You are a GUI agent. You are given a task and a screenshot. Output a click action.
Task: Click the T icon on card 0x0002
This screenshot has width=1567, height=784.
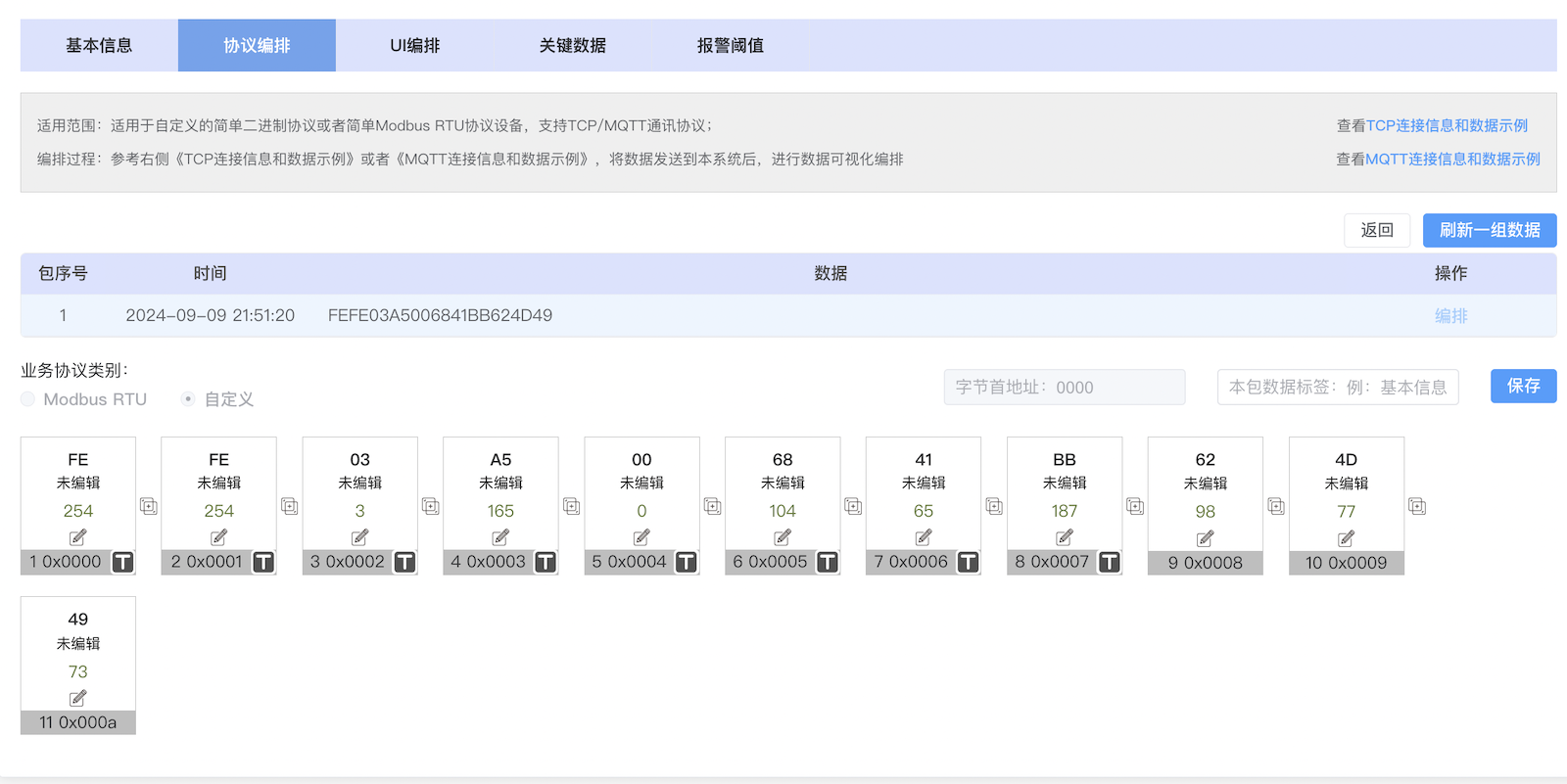coord(404,562)
